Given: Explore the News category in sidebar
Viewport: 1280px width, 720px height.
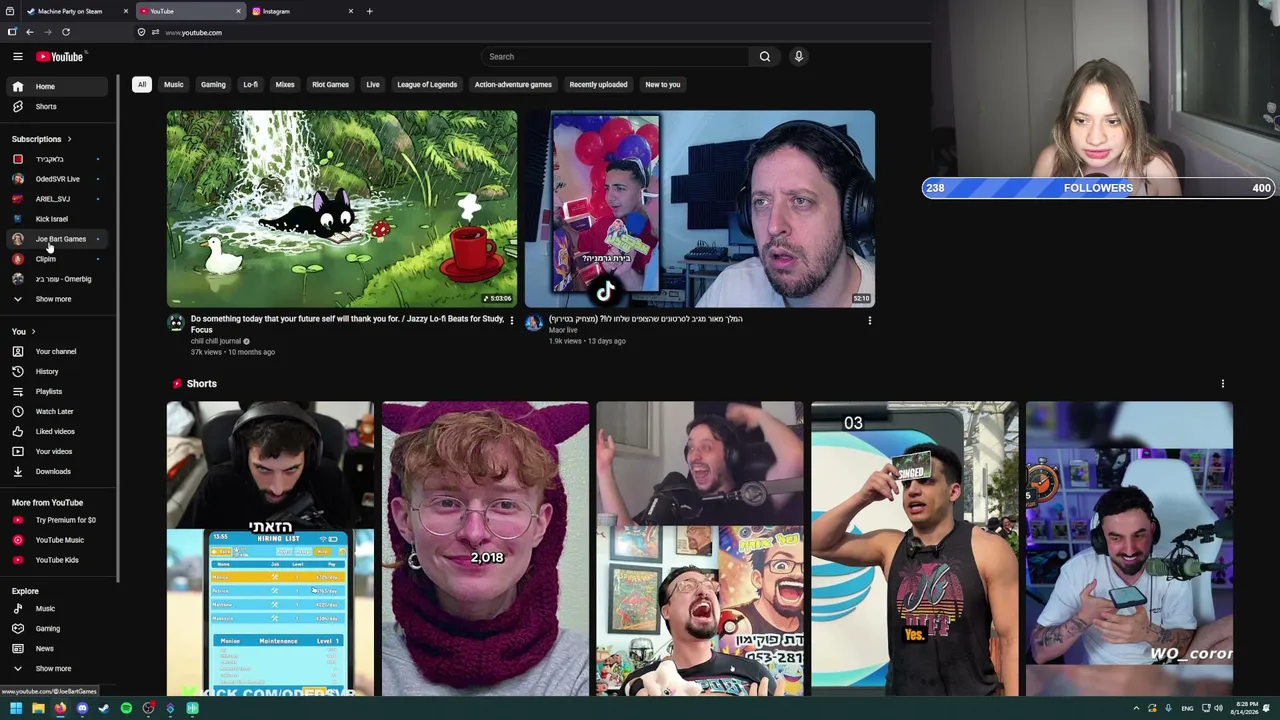Looking at the screenshot, I should [56, 648].
